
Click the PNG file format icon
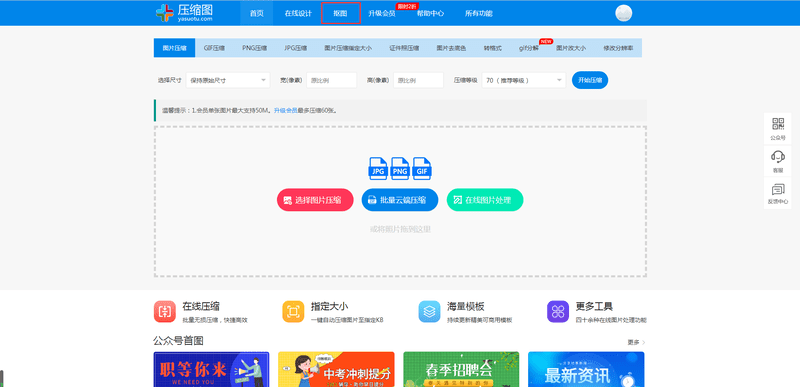[400, 169]
